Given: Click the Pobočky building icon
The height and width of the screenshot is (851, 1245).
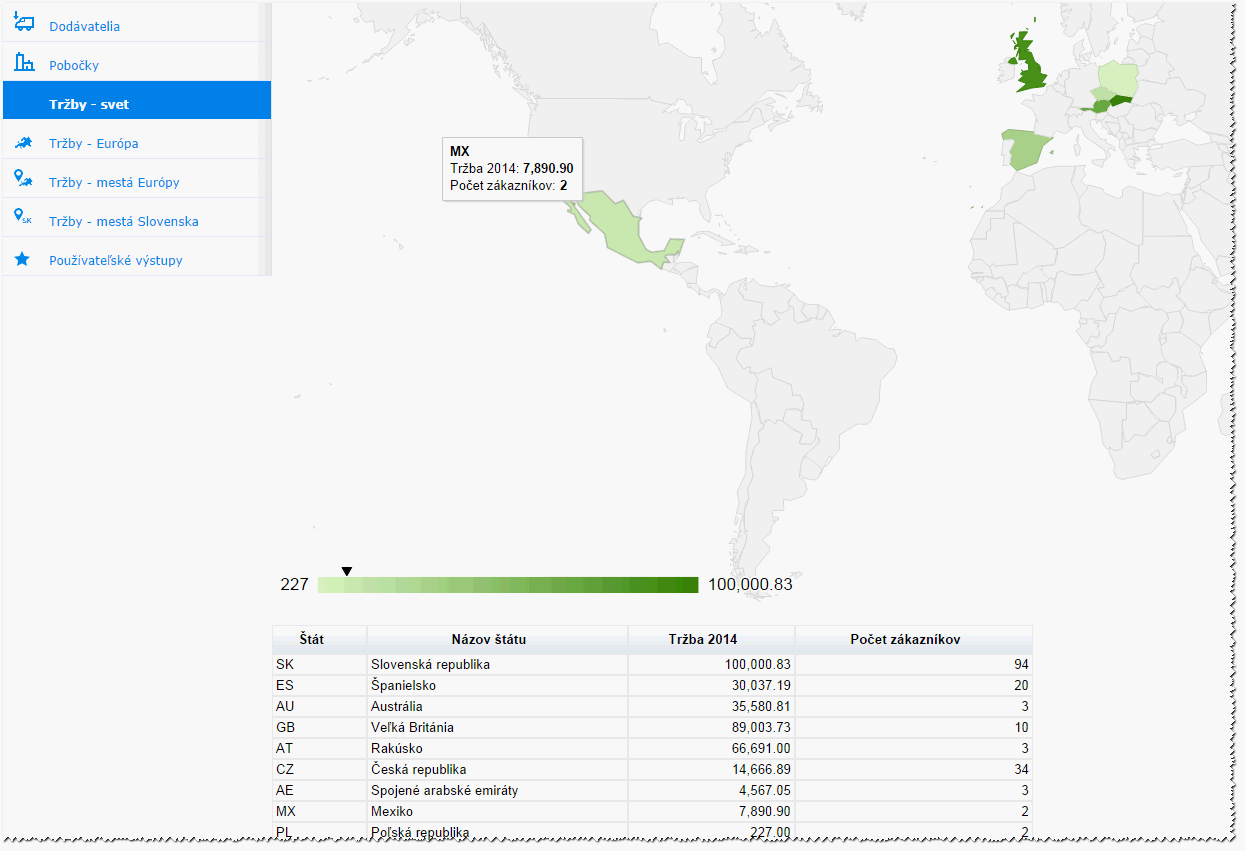Looking at the screenshot, I should (x=23, y=63).
